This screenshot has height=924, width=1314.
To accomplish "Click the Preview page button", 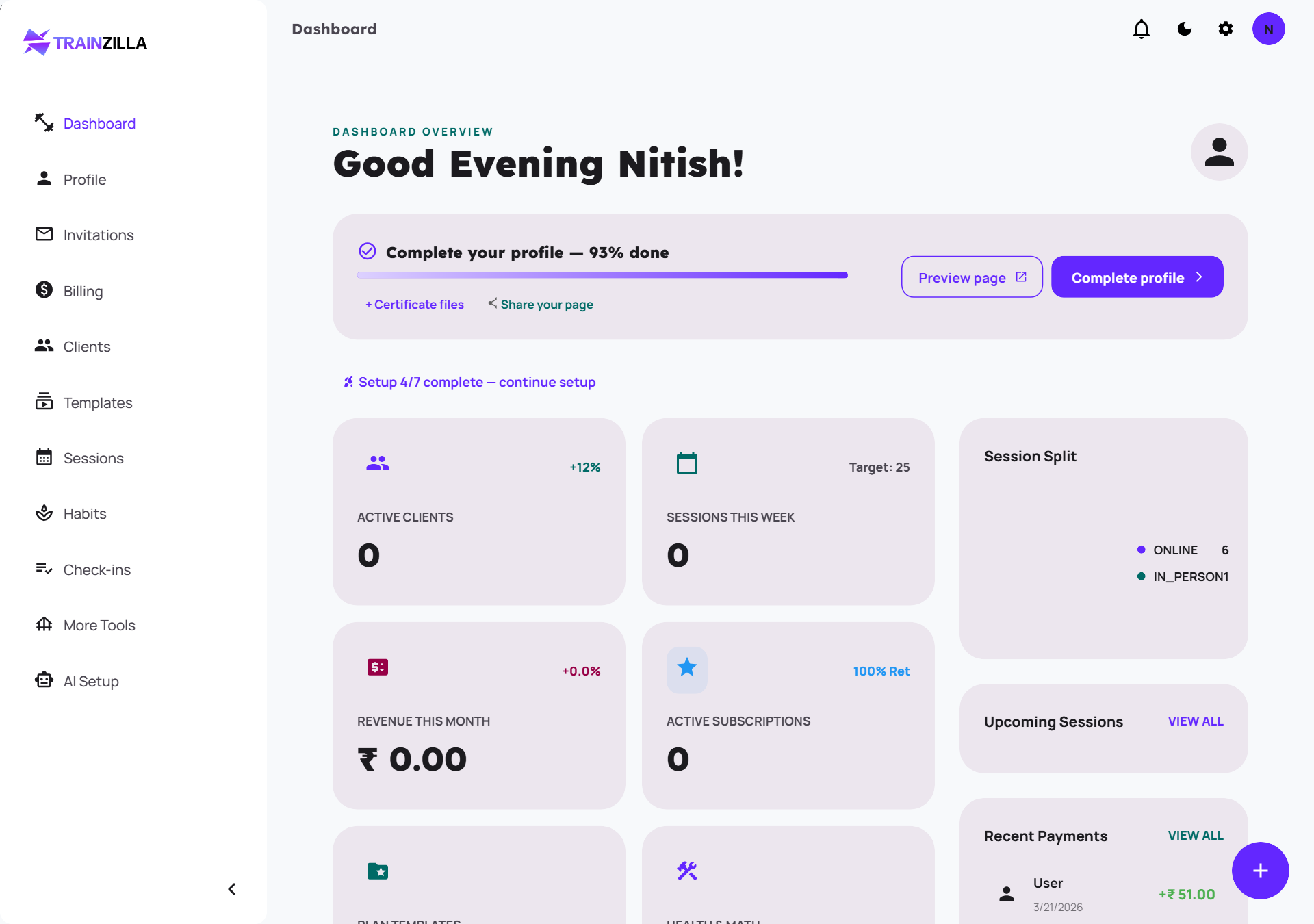I will (x=972, y=277).
